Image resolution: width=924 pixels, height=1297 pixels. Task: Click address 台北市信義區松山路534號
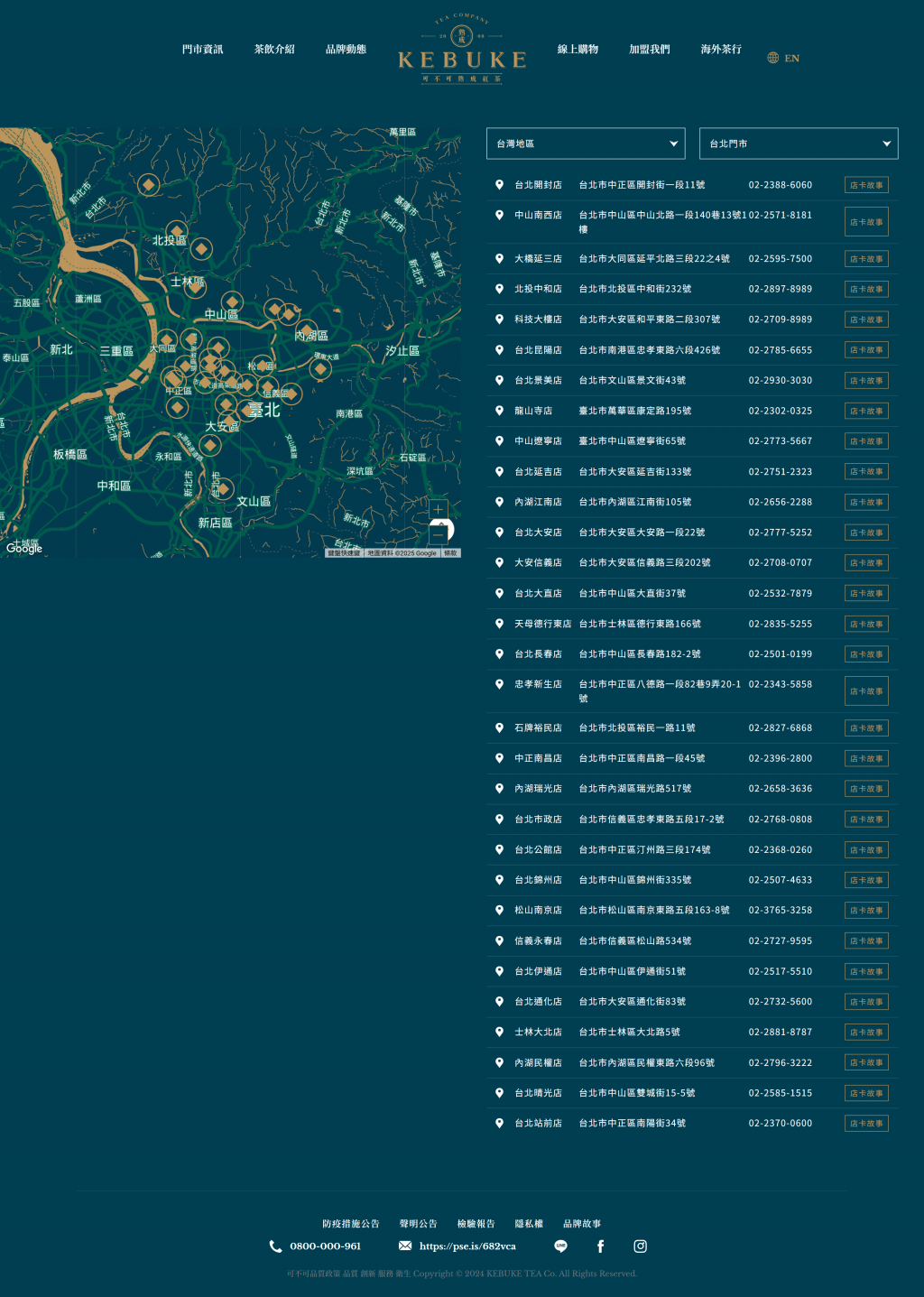pyautogui.click(x=635, y=940)
